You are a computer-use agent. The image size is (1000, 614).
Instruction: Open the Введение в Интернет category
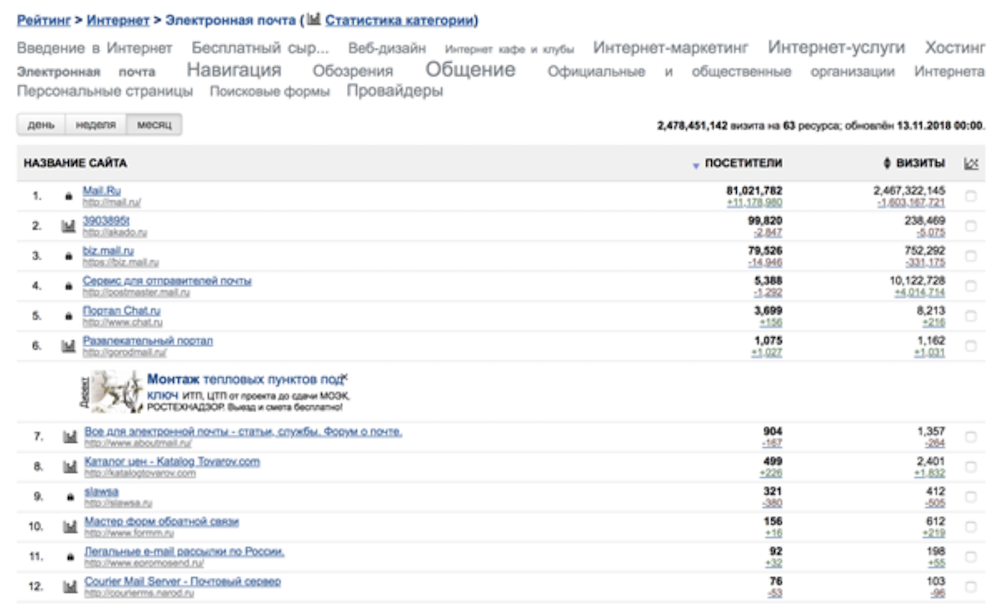pyautogui.click(x=94, y=48)
